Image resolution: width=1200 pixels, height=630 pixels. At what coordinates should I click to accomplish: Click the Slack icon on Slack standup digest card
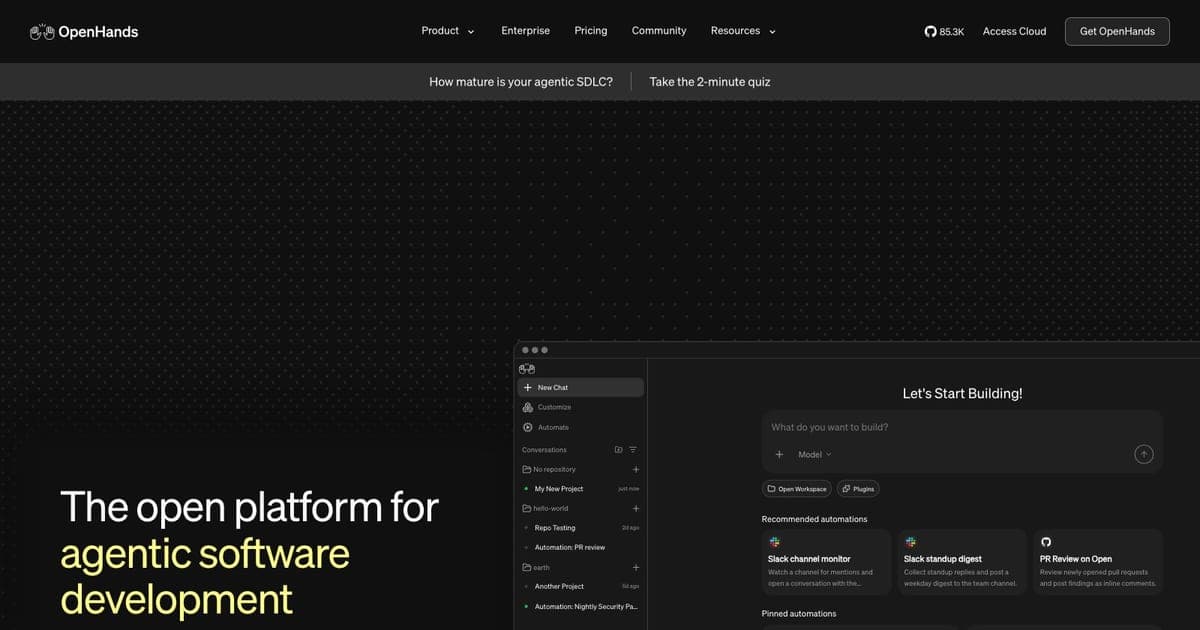(910, 542)
